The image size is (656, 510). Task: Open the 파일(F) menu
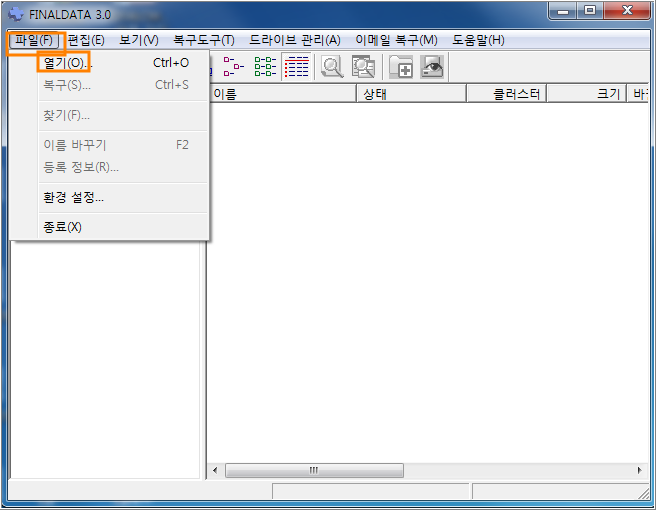[x=34, y=41]
